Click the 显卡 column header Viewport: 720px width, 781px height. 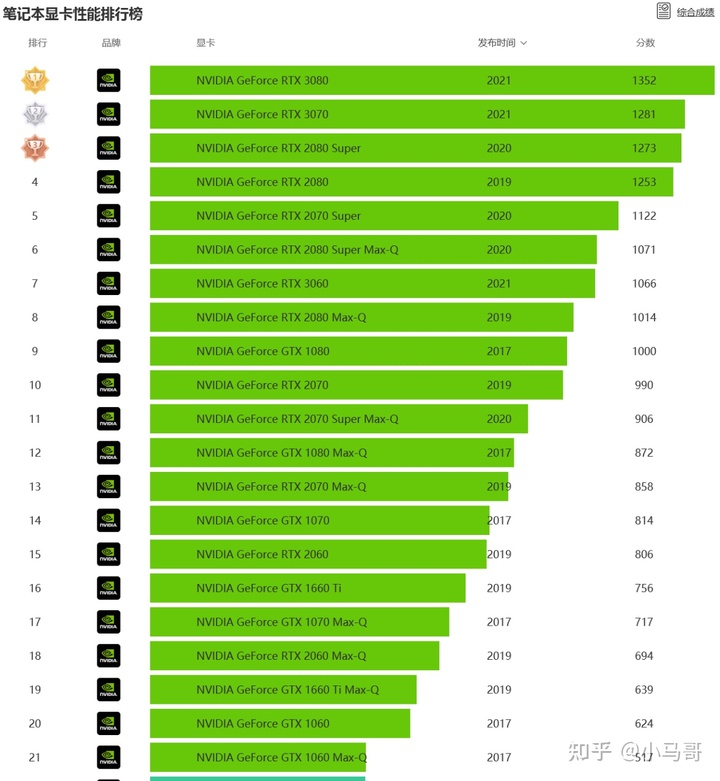pos(205,43)
